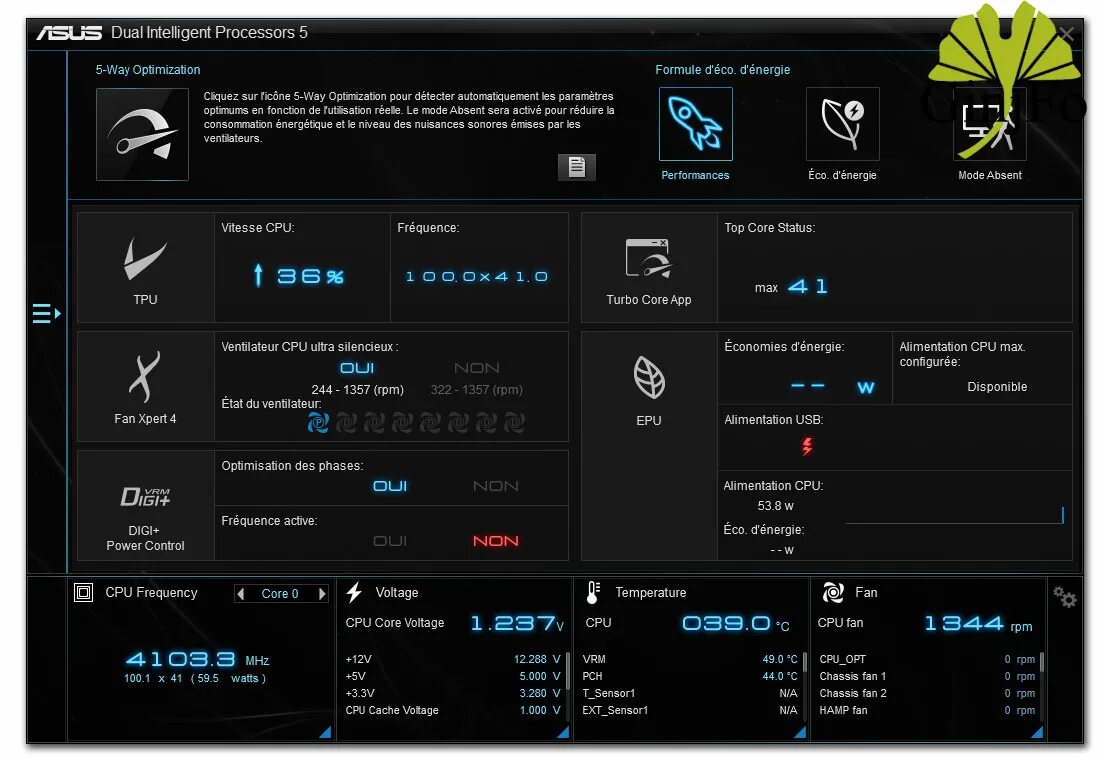
Task: Activate the Mode Absent icon
Action: point(989,125)
